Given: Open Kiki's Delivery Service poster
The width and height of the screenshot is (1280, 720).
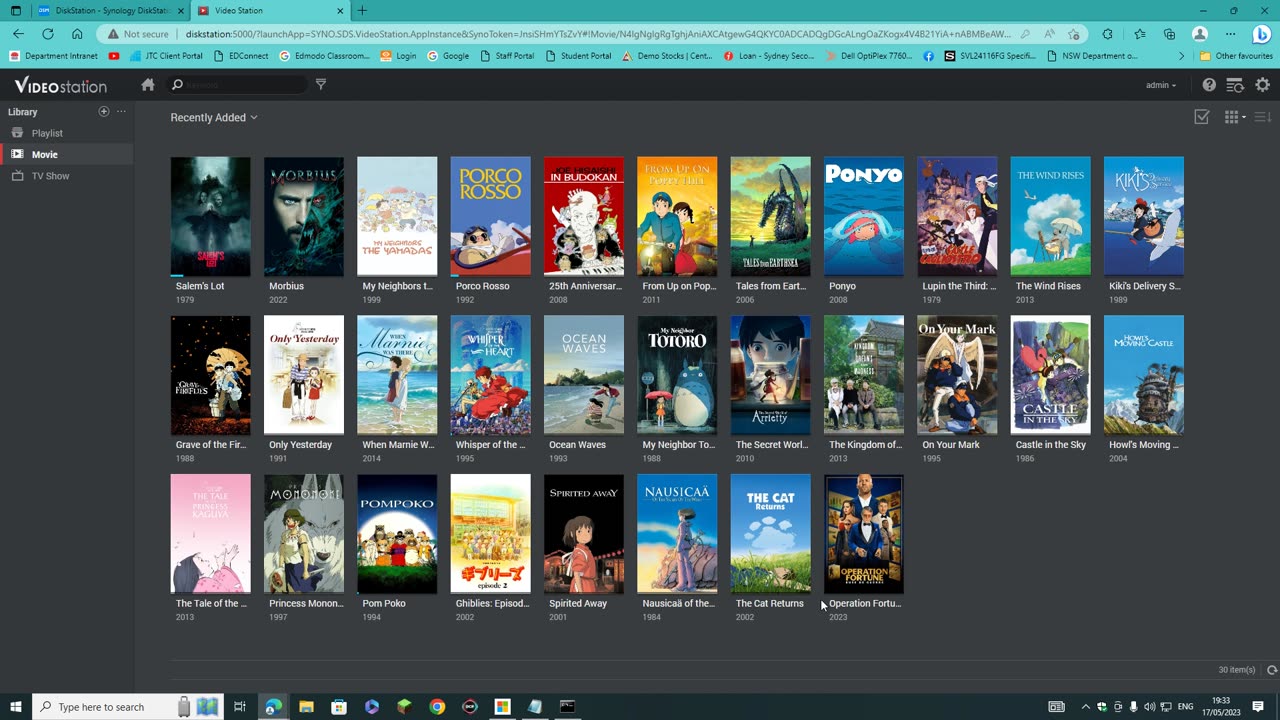Looking at the screenshot, I should (1143, 216).
